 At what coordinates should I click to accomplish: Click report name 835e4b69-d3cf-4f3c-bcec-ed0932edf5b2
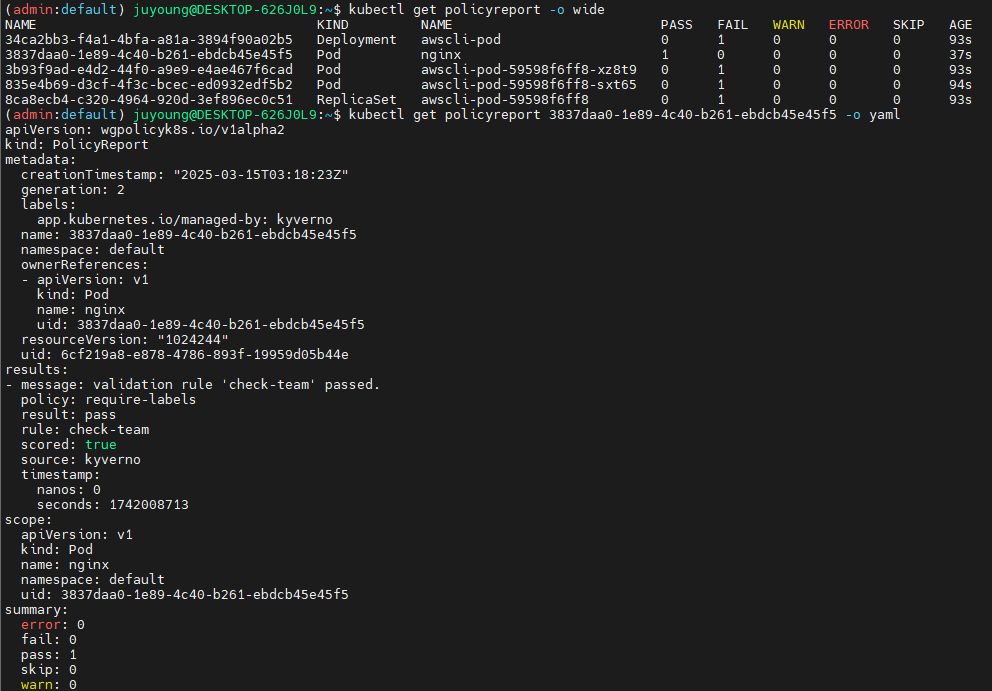click(149, 85)
